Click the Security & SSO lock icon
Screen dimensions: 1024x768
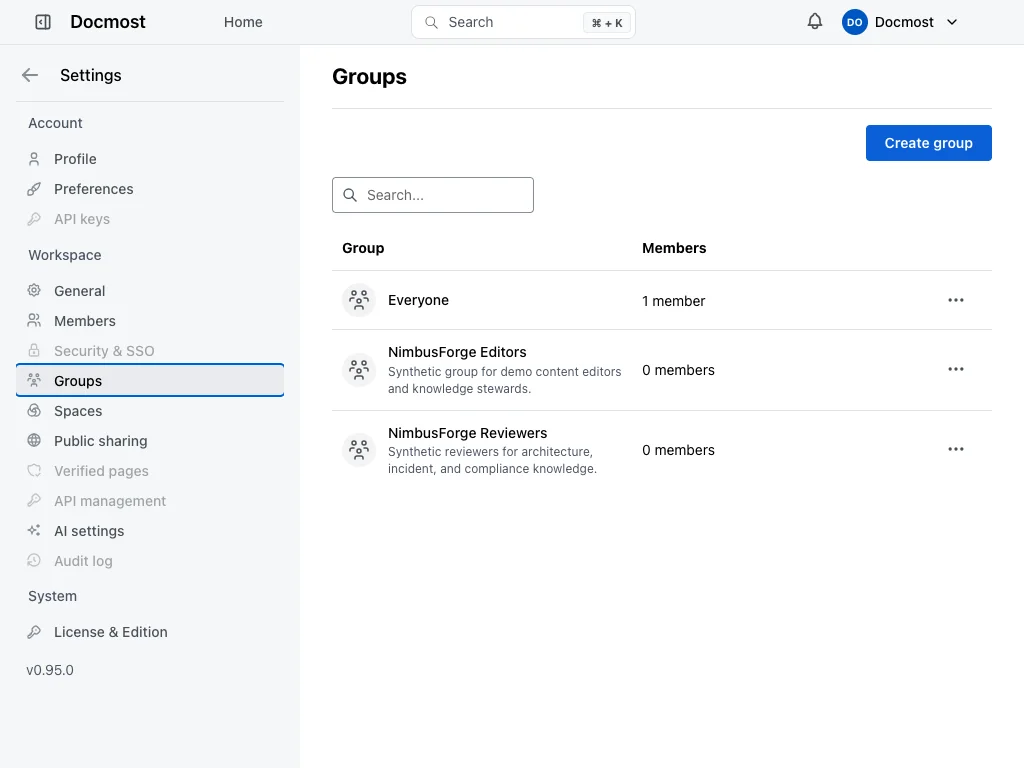(34, 351)
